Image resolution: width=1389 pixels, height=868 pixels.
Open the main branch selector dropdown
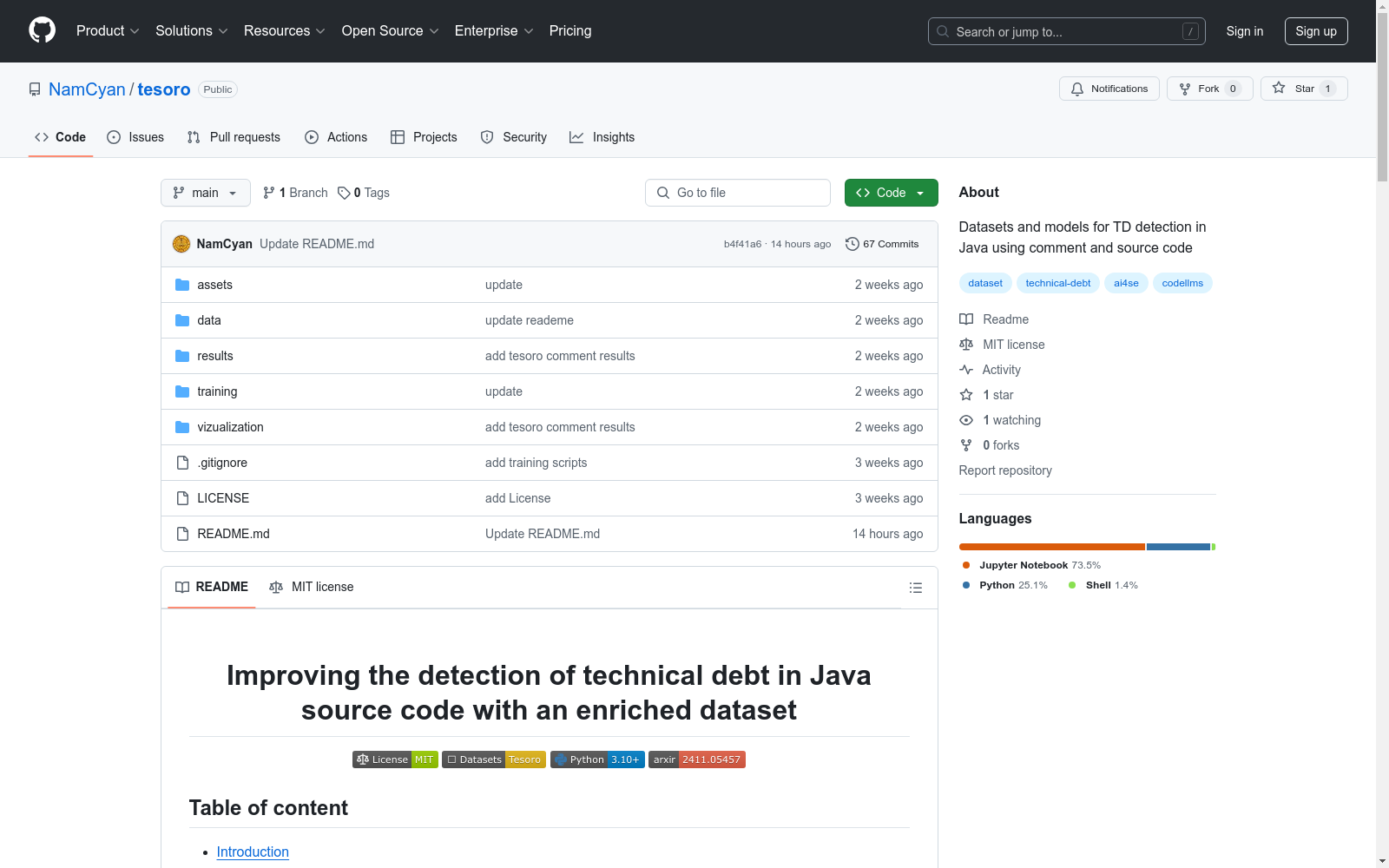(x=206, y=193)
